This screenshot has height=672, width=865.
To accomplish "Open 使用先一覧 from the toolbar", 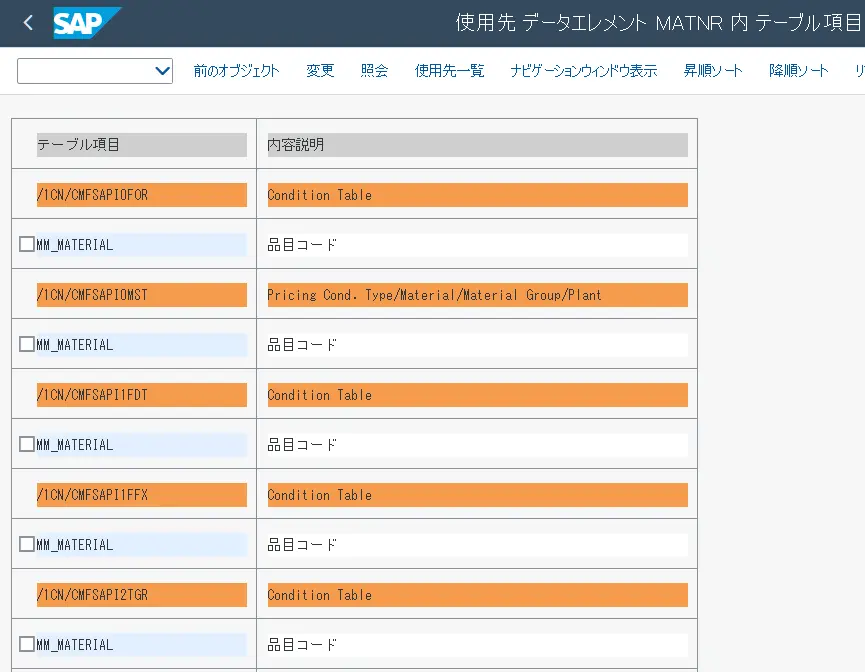I will (x=449, y=71).
